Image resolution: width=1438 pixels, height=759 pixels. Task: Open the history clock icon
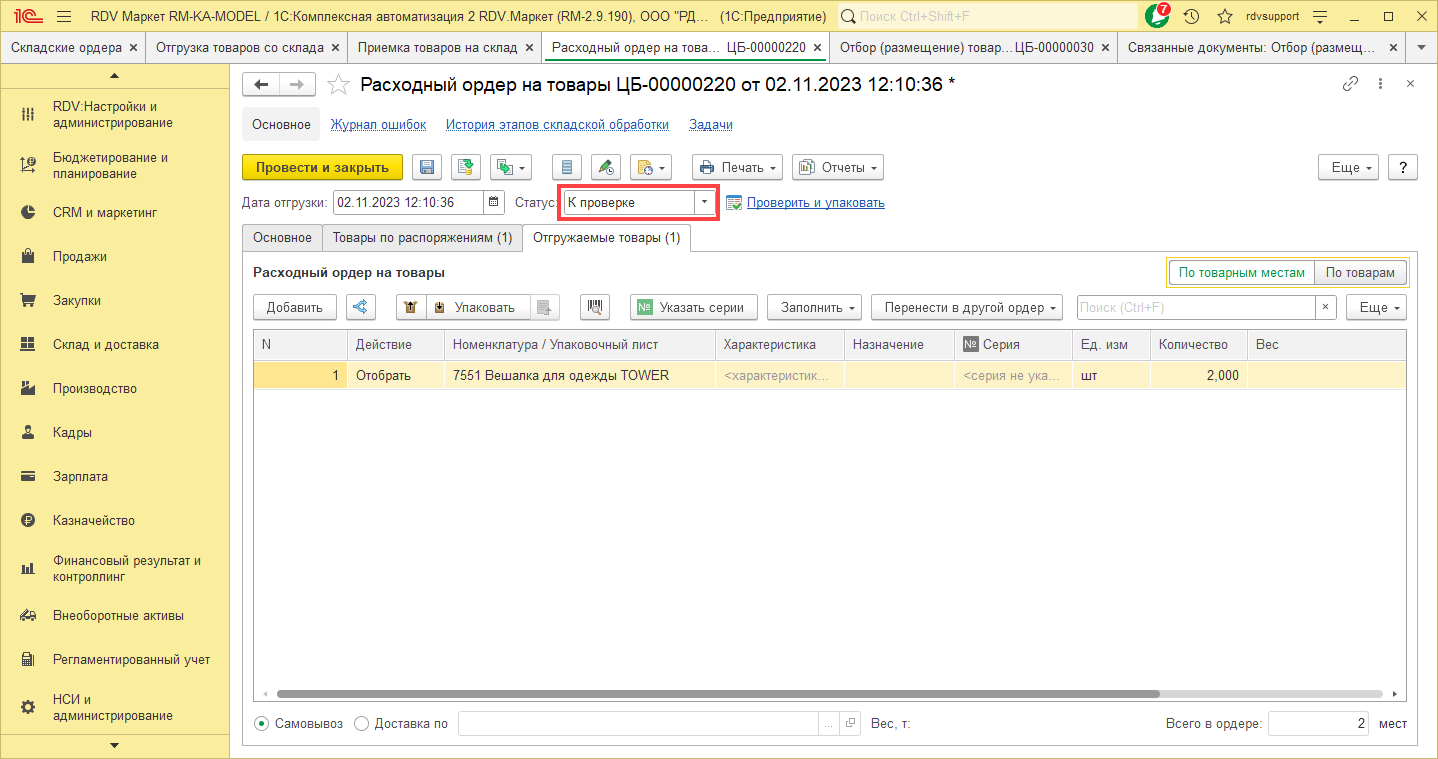(x=1191, y=17)
